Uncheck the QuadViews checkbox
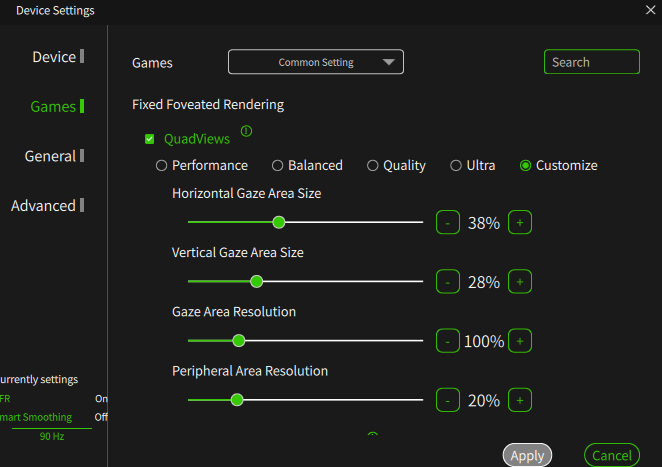This screenshot has width=662, height=467. 150,140
